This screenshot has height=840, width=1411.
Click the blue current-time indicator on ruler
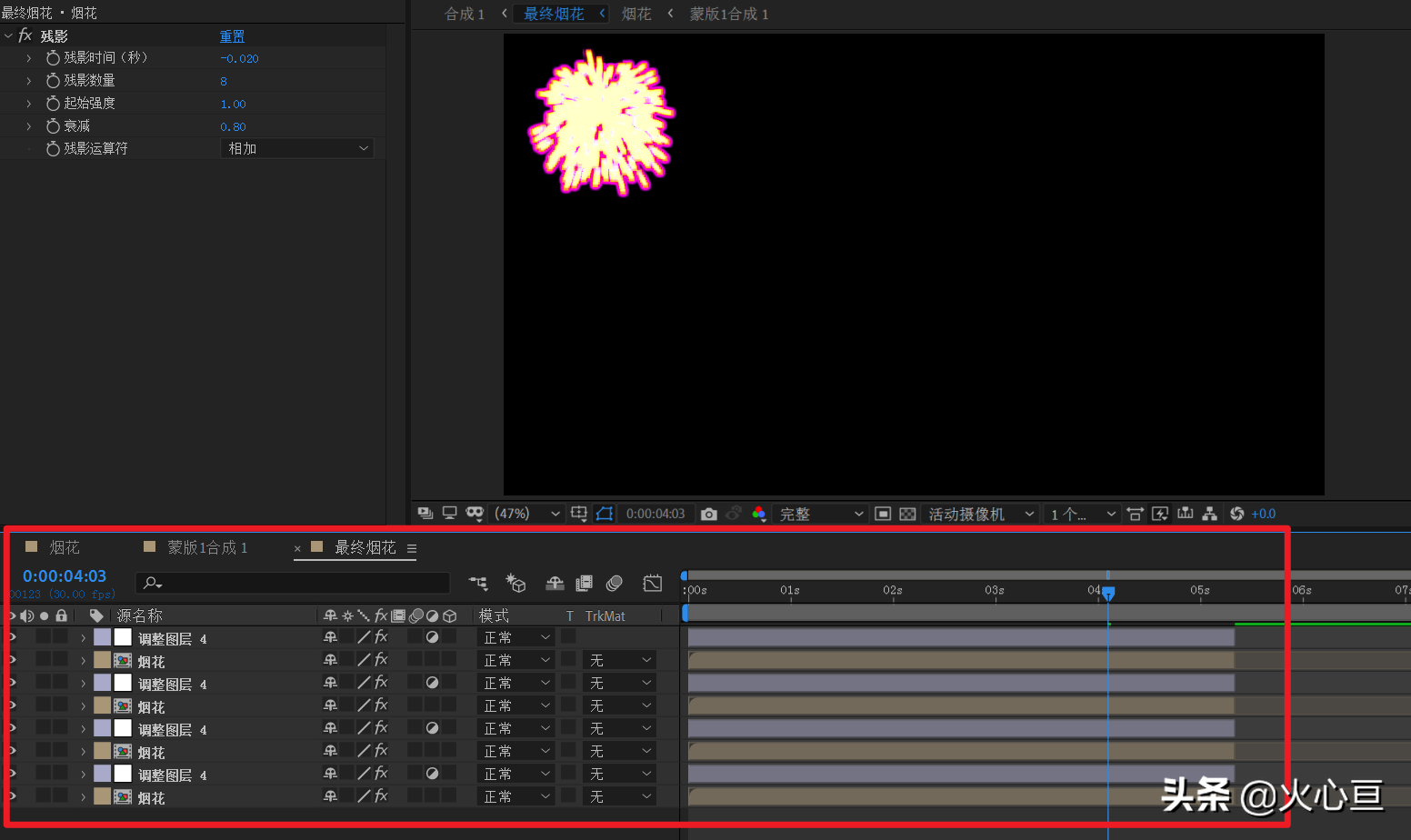click(x=1108, y=593)
